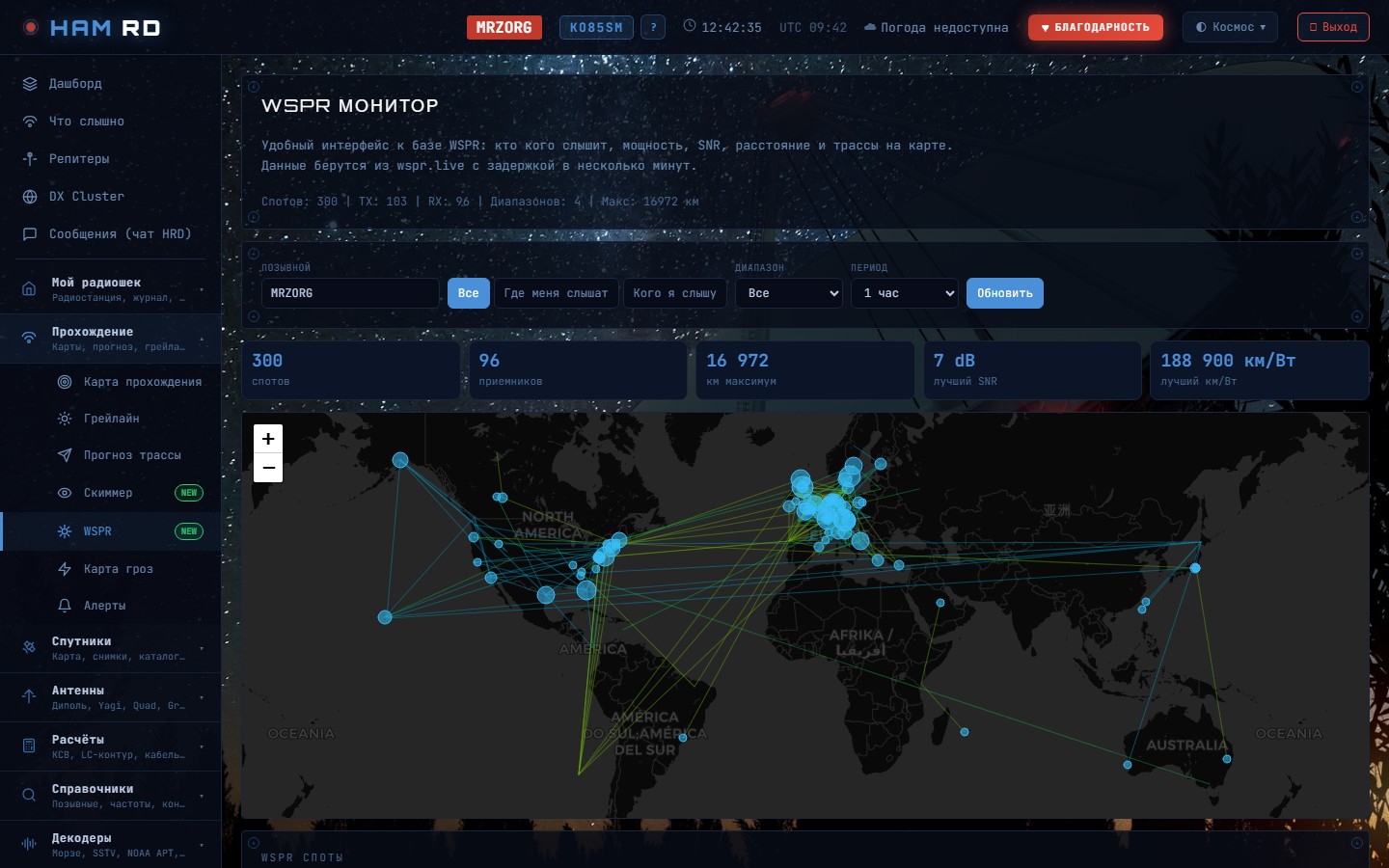Click the antenna icon beside Антенны

pyautogui.click(x=29, y=696)
